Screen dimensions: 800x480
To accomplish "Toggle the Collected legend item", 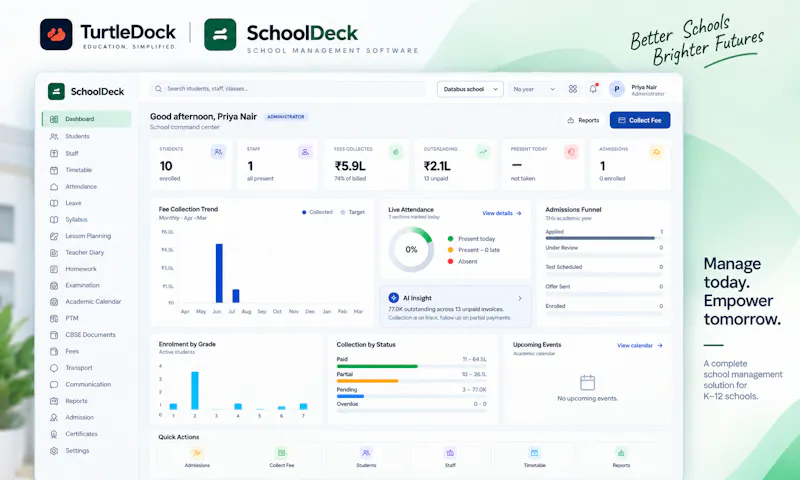I will pyautogui.click(x=317, y=212).
